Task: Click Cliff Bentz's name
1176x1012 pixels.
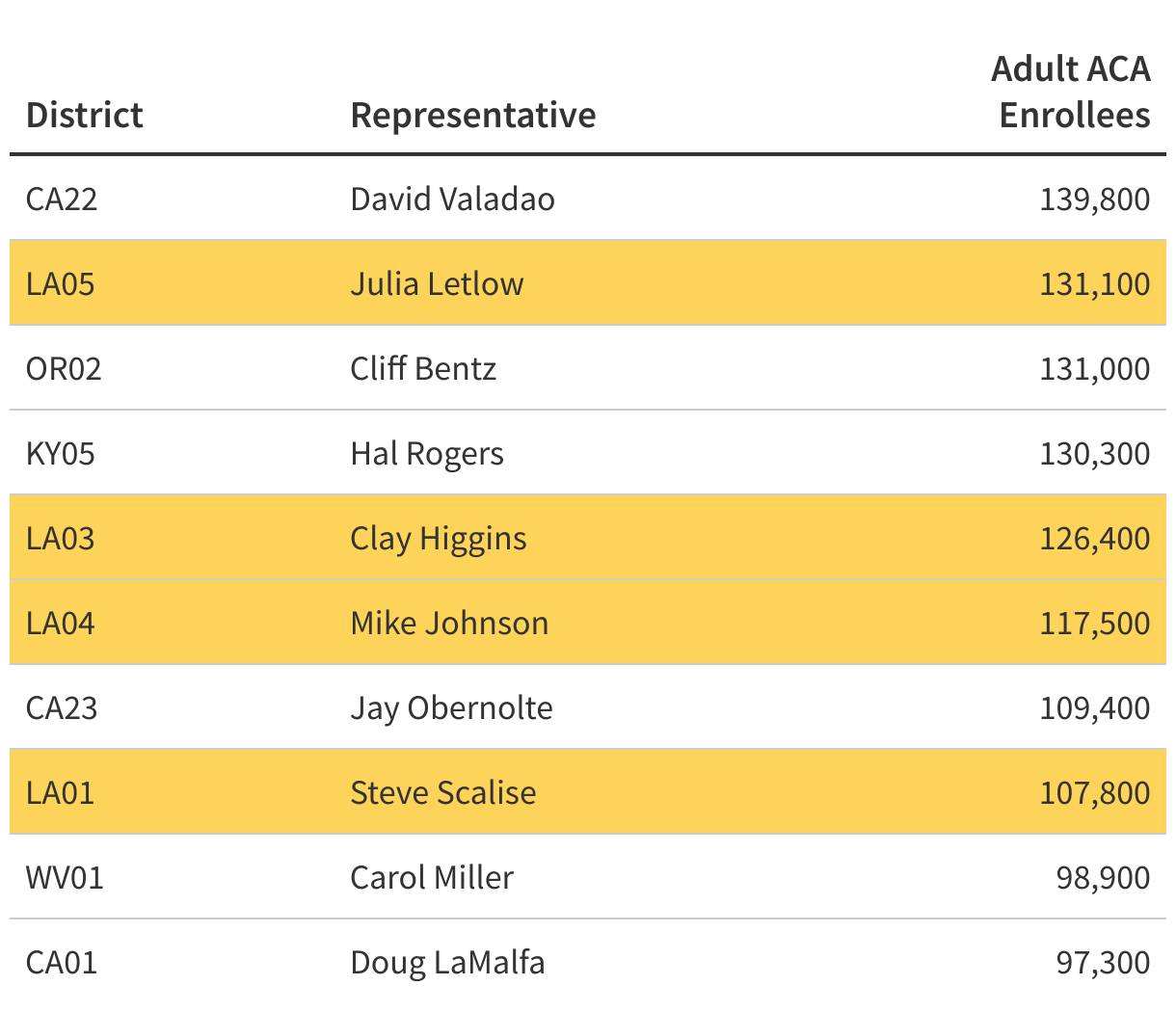Action: (x=423, y=368)
